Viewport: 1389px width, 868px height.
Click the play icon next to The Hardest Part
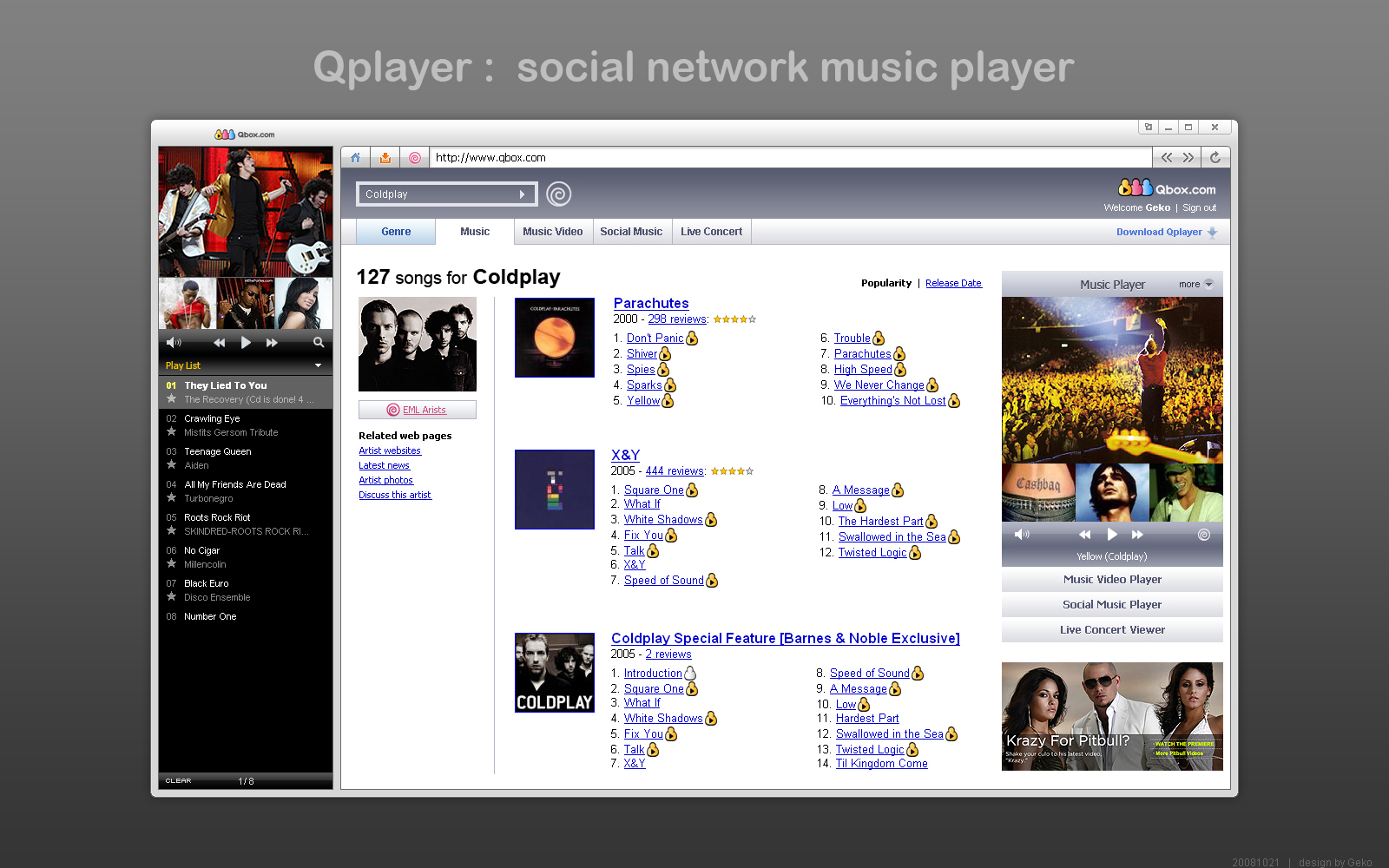click(931, 522)
